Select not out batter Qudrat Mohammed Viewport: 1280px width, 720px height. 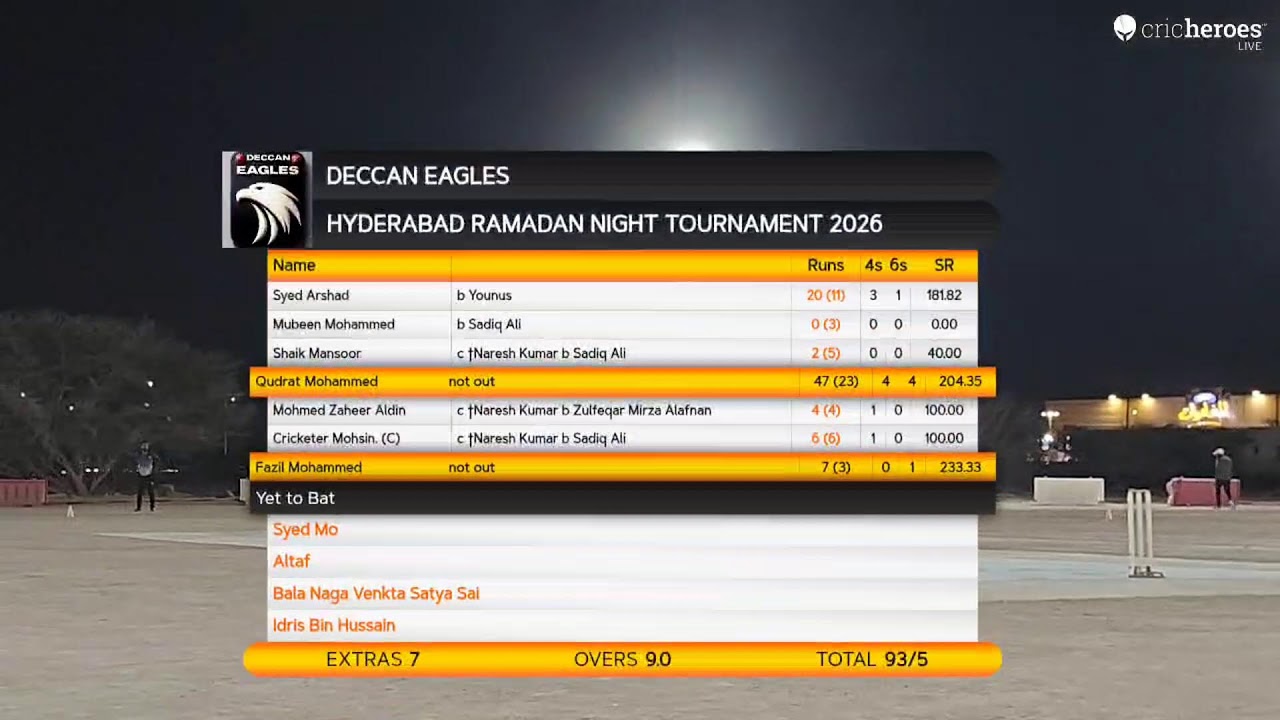coord(316,381)
